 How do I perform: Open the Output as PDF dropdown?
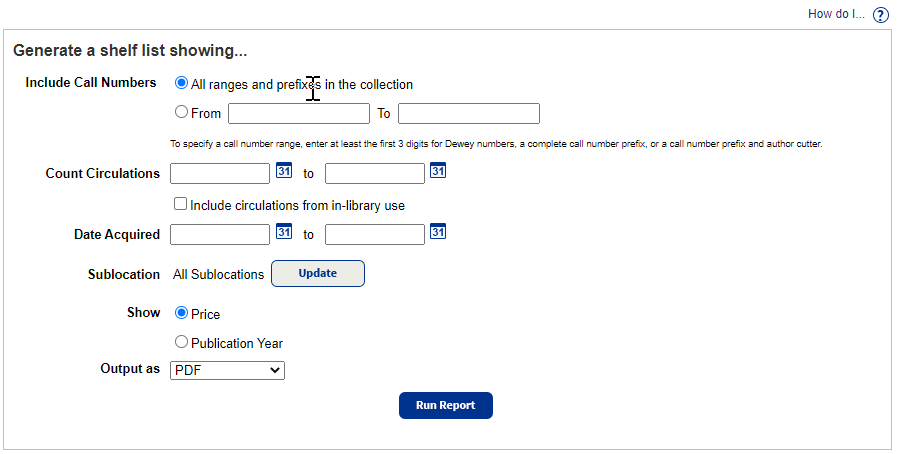coord(227,370)
